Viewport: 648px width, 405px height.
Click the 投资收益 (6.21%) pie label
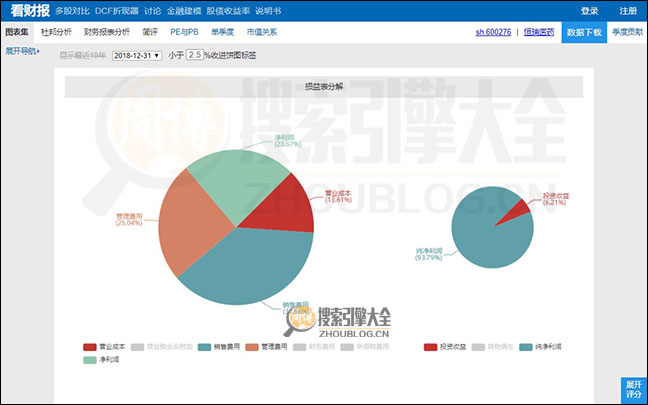pyautogui.click(x=555, y=199)
